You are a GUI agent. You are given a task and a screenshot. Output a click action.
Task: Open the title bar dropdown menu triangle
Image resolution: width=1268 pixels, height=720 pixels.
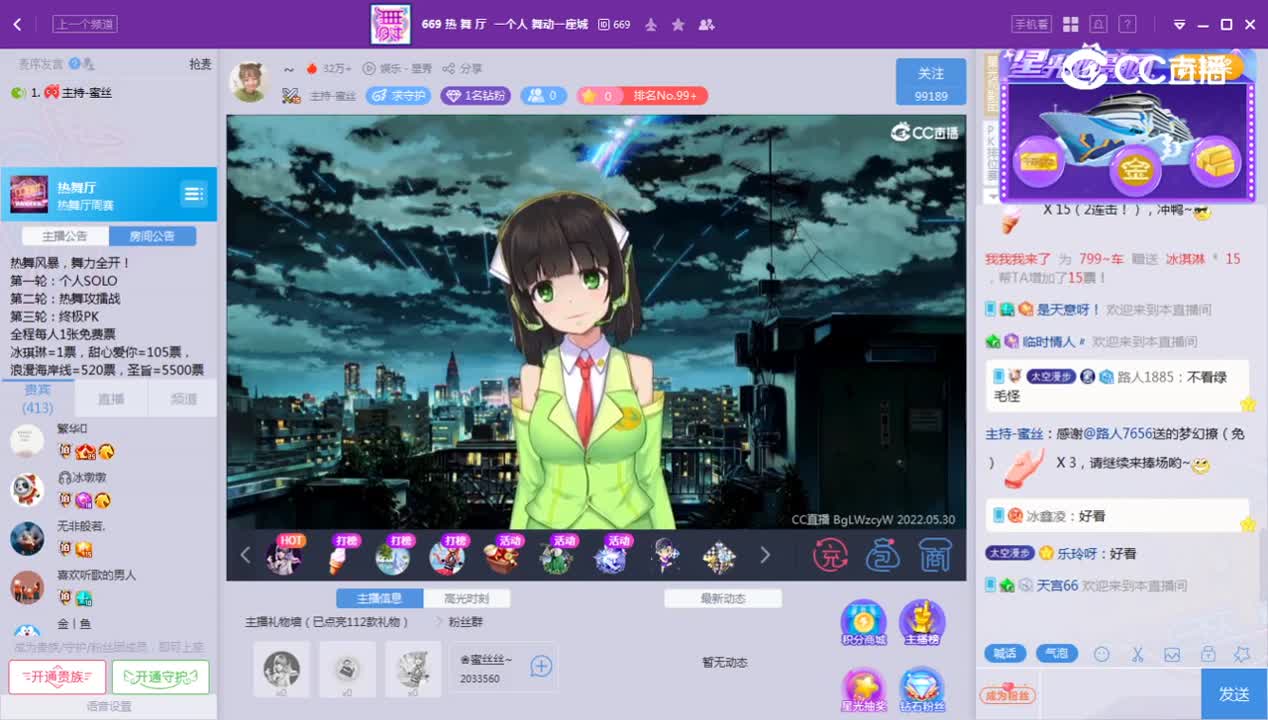tap(1179, 24)
